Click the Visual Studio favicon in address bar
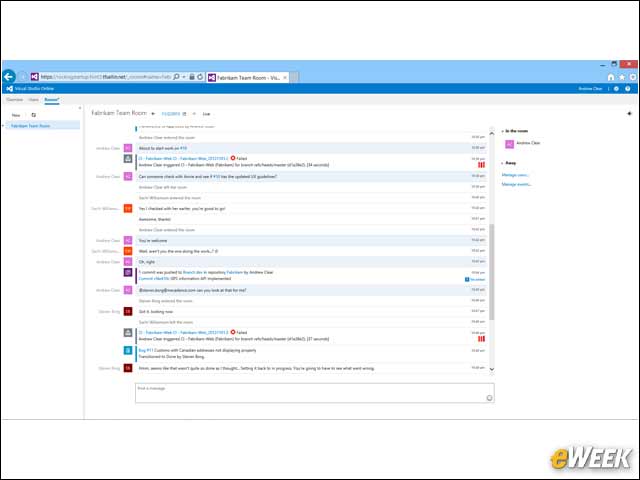 (x=35, y=77)
